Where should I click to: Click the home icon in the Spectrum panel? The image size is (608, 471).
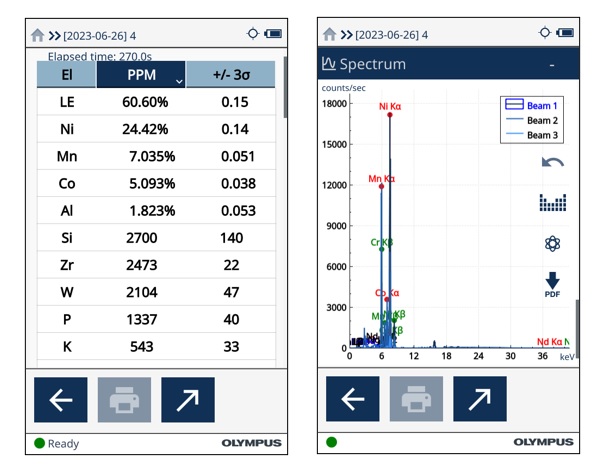click(x=329, y=35)
